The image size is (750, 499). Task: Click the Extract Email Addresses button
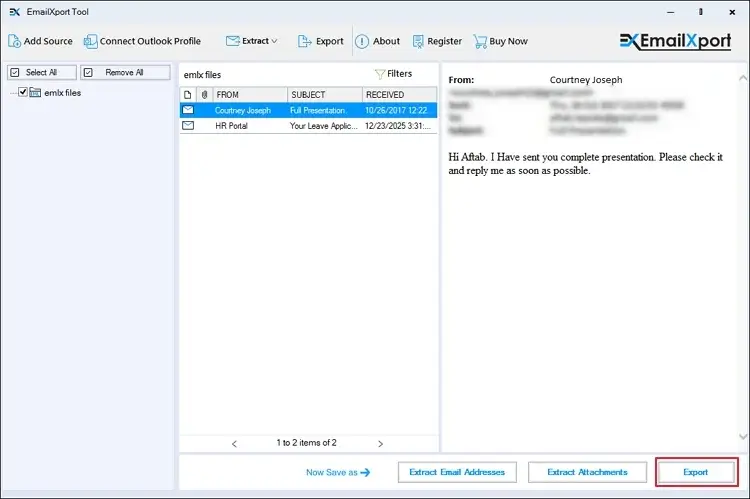[457, 472]
